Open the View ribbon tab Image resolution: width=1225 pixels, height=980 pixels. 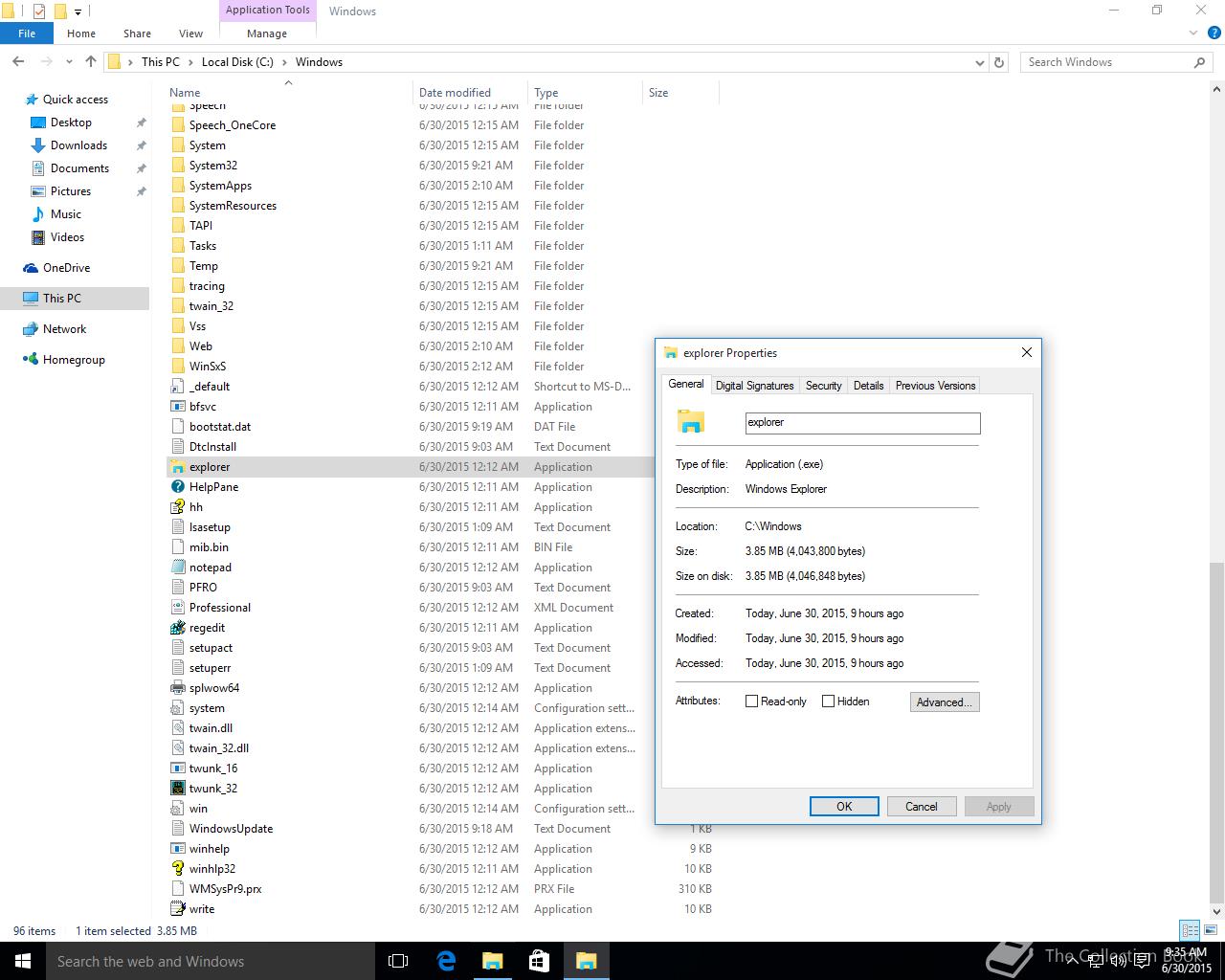pos(190,33)
